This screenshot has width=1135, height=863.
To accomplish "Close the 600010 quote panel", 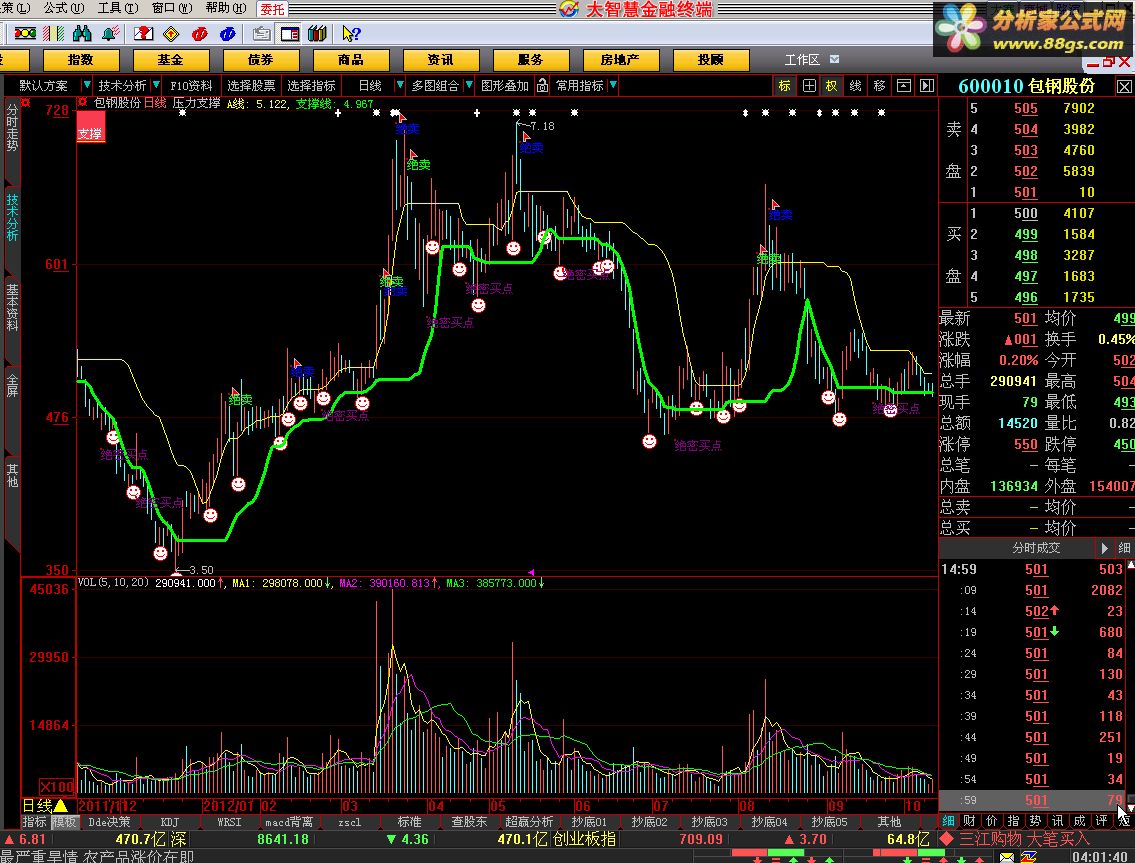I will pyautogui.click(x=1124, y=87).
